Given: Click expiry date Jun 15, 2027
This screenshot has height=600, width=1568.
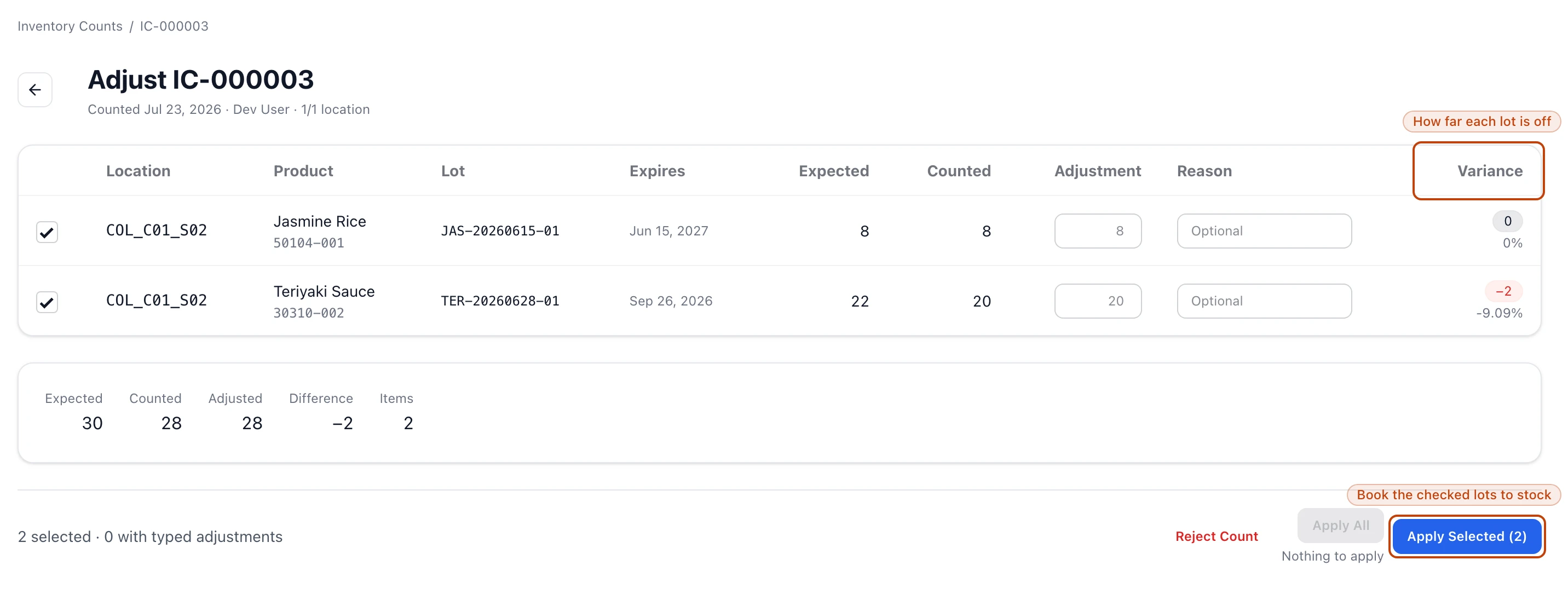Looking at the screenshot, I should tap(668, 230).
